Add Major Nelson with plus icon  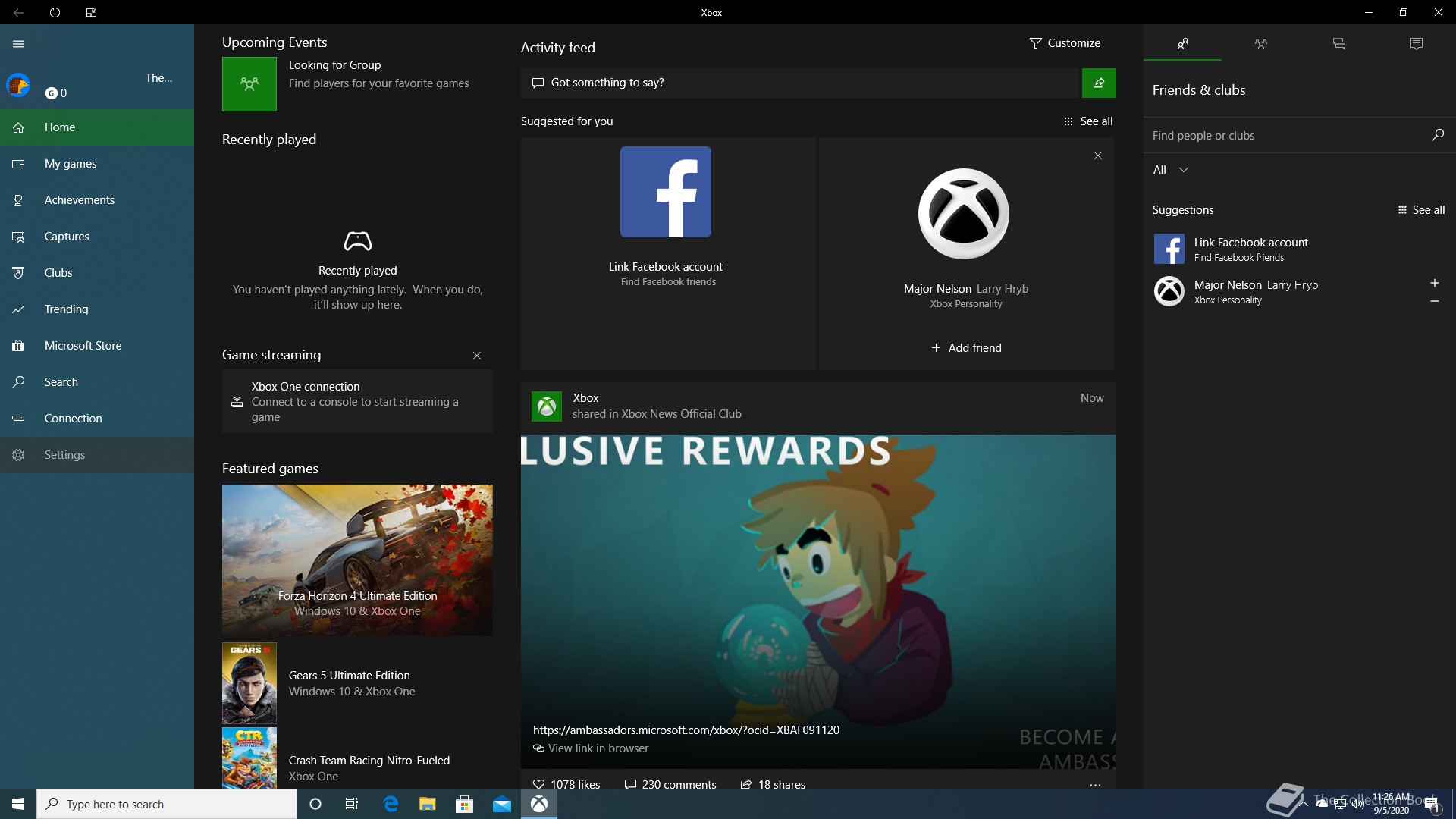(1434, 283)
